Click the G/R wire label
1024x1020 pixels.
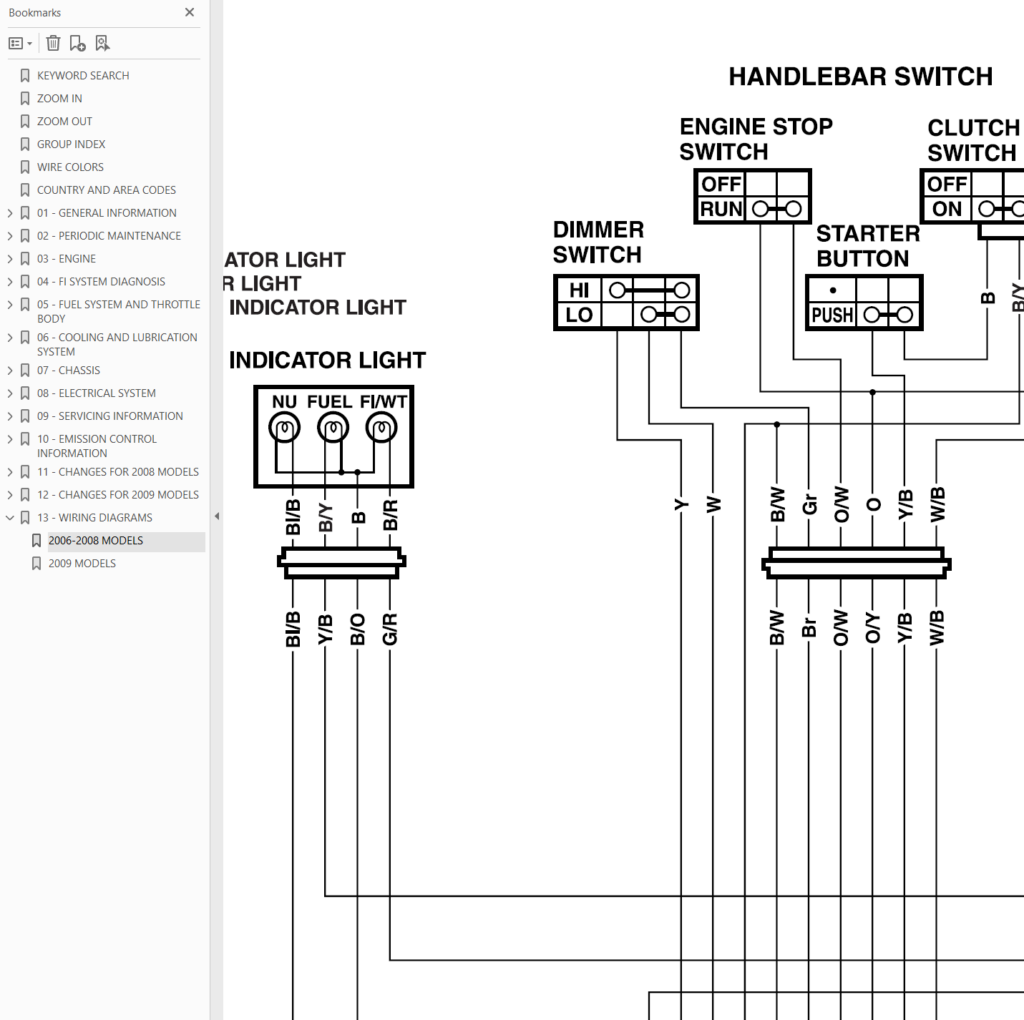click(x=390, y=630)
